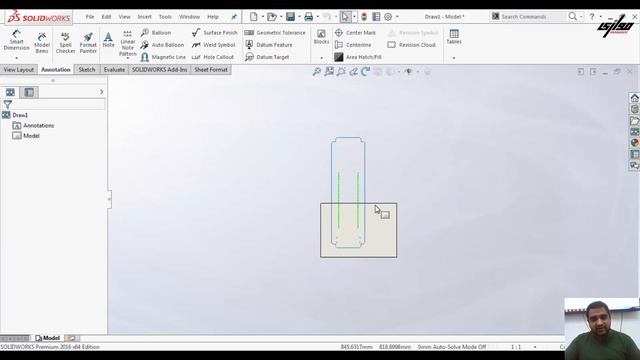Run the Spell Checker
This screenshot has height=360, width=640.
pyautogui.click(x=65, y=43)
